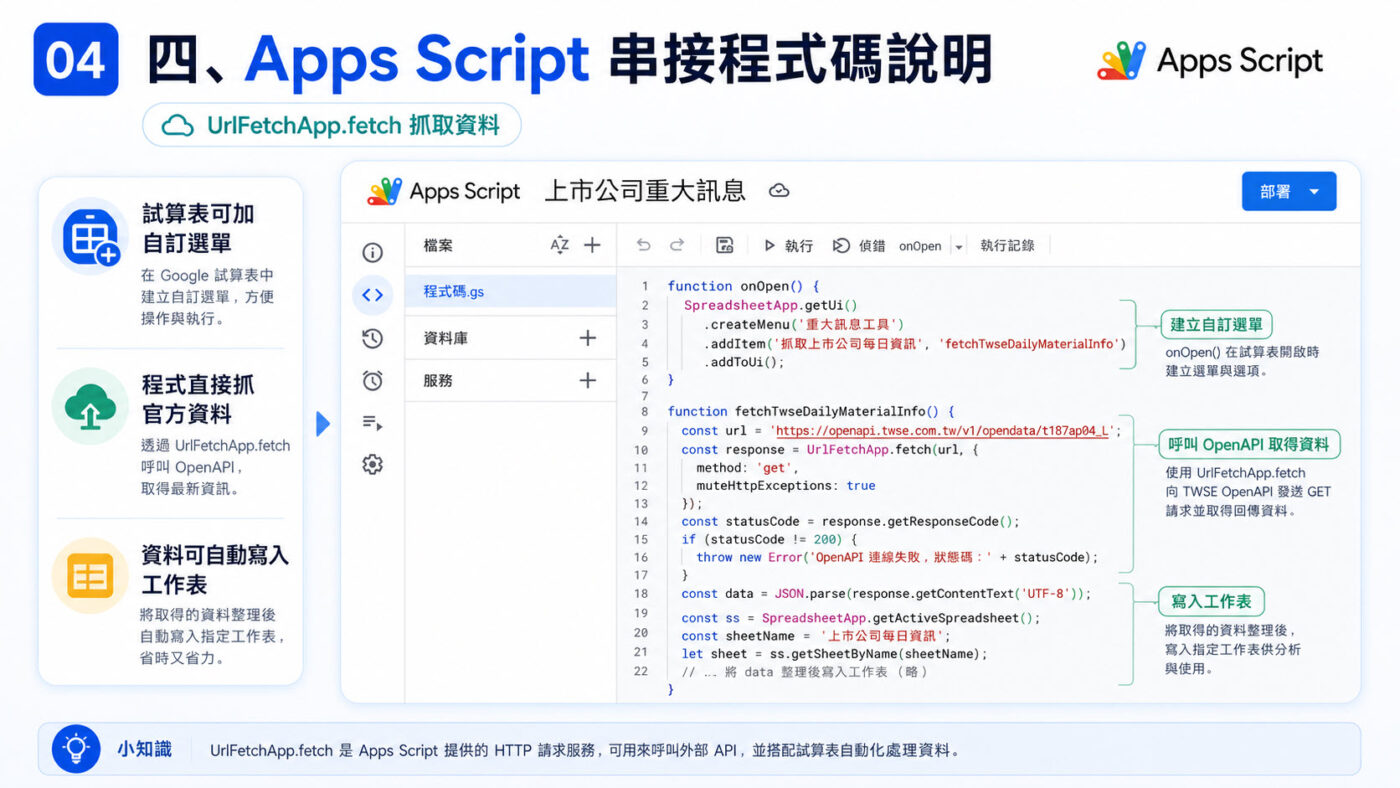Click the yellow sheet icon for 資料可自動寫入工作表
Screen dimensions: 1400x788
tap(91, 576)
